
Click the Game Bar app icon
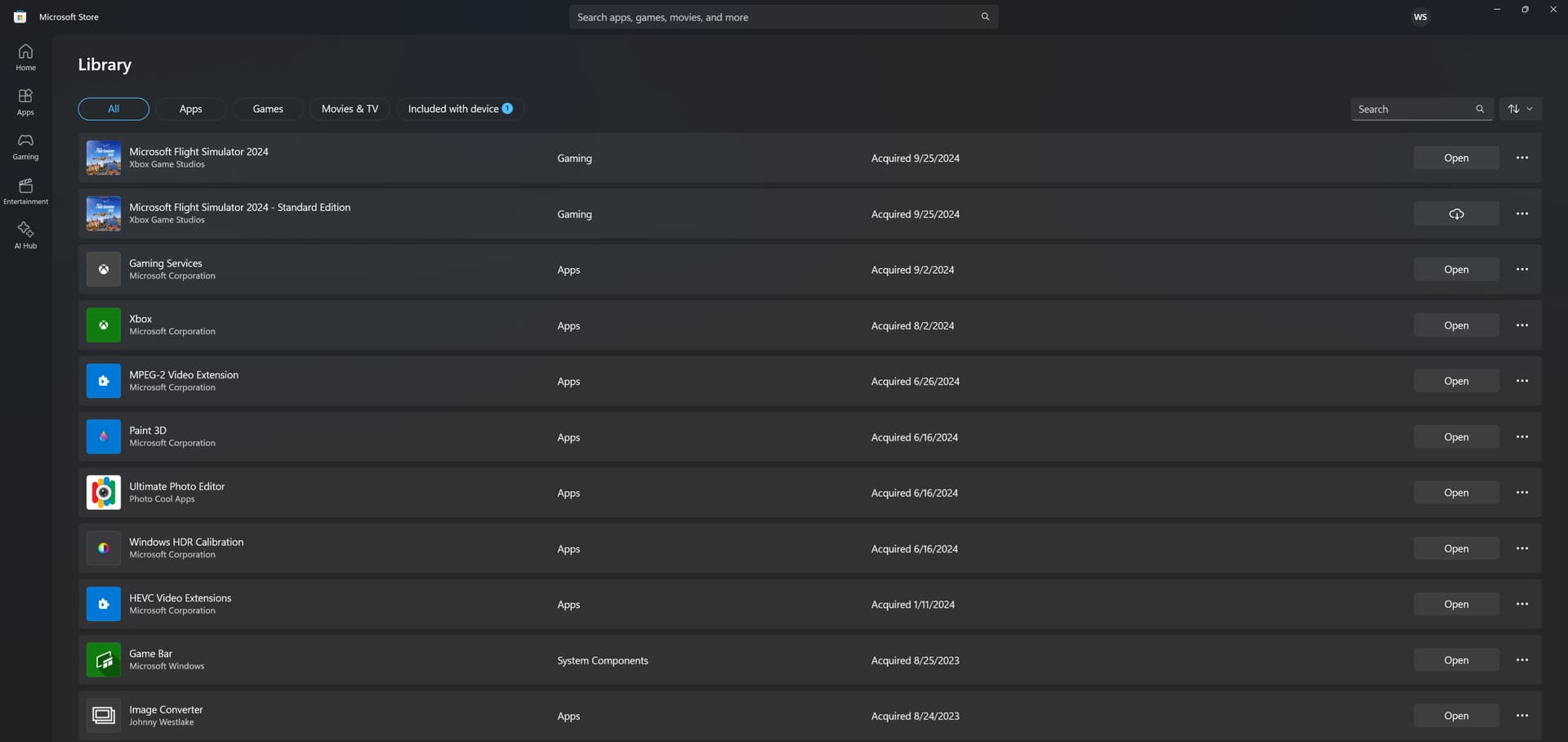point(104,660)
